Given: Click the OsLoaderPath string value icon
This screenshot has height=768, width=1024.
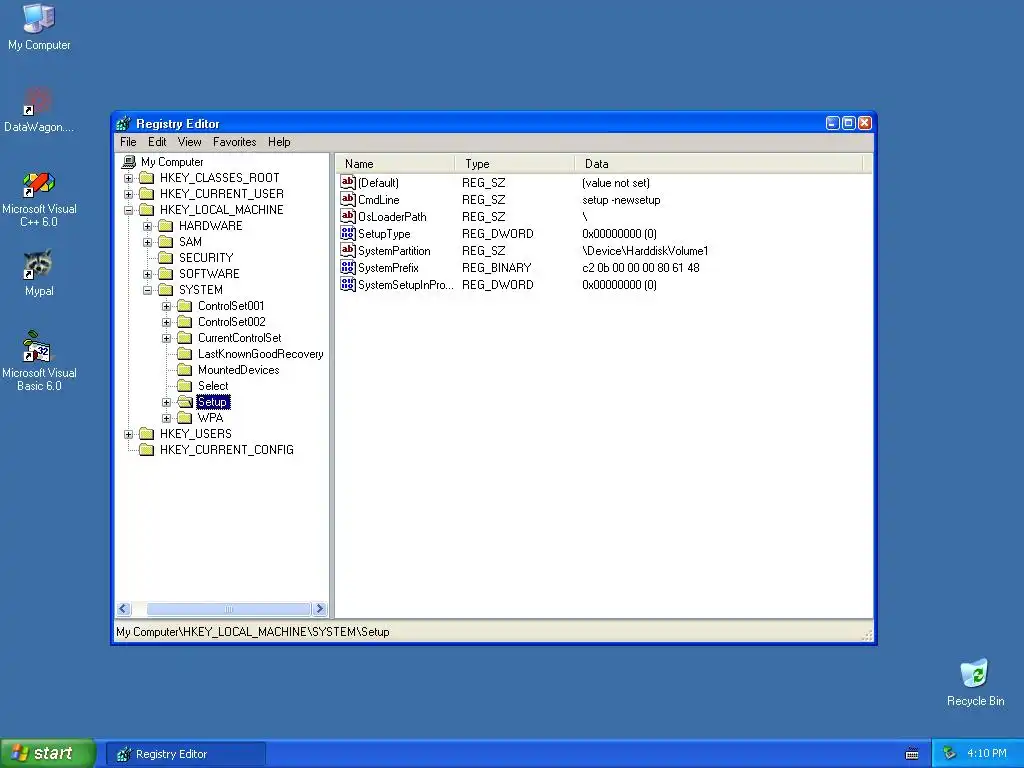Looking at the screenshot, I should [x=348, y=216].
